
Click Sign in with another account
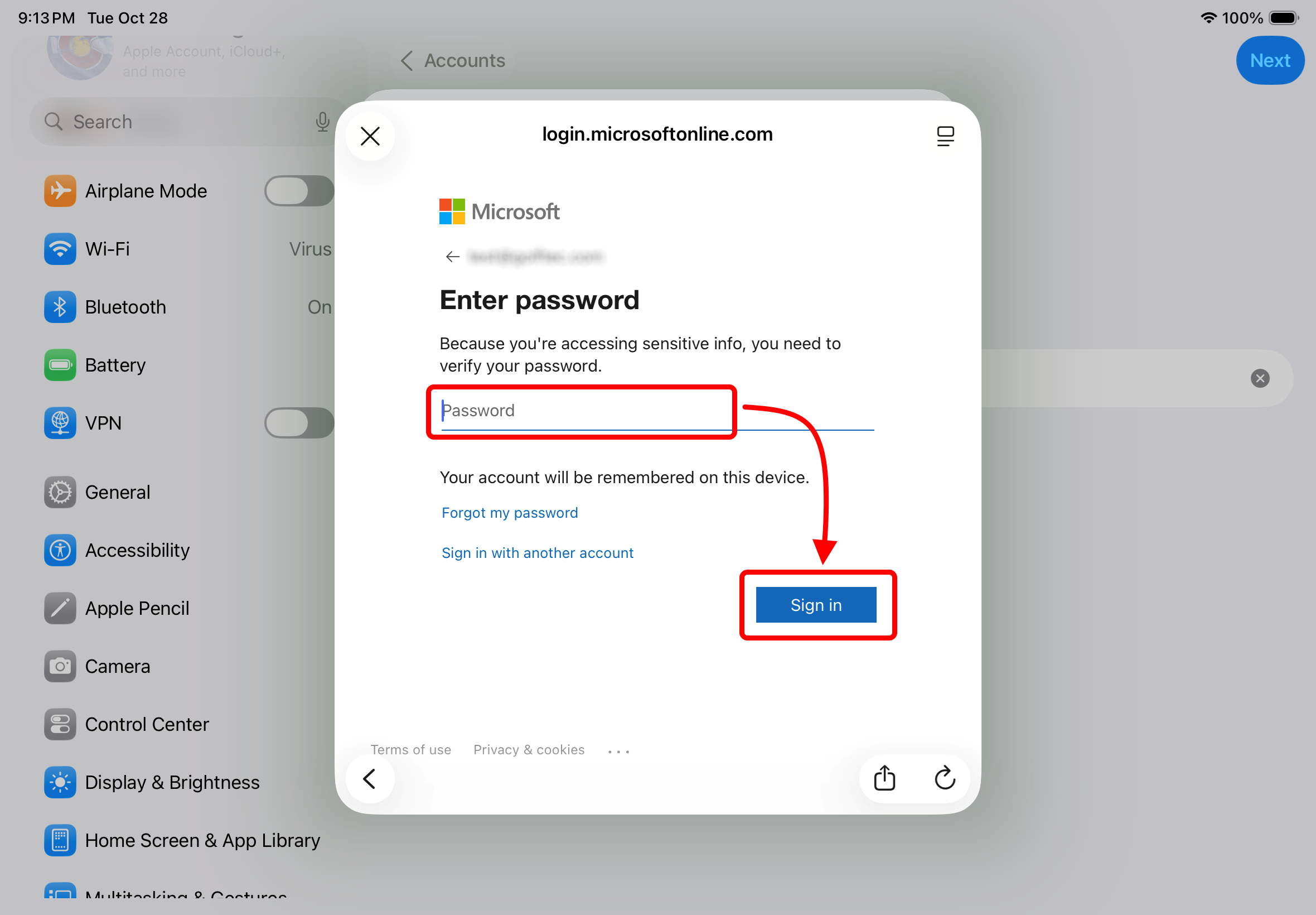[x=538, y=553]
